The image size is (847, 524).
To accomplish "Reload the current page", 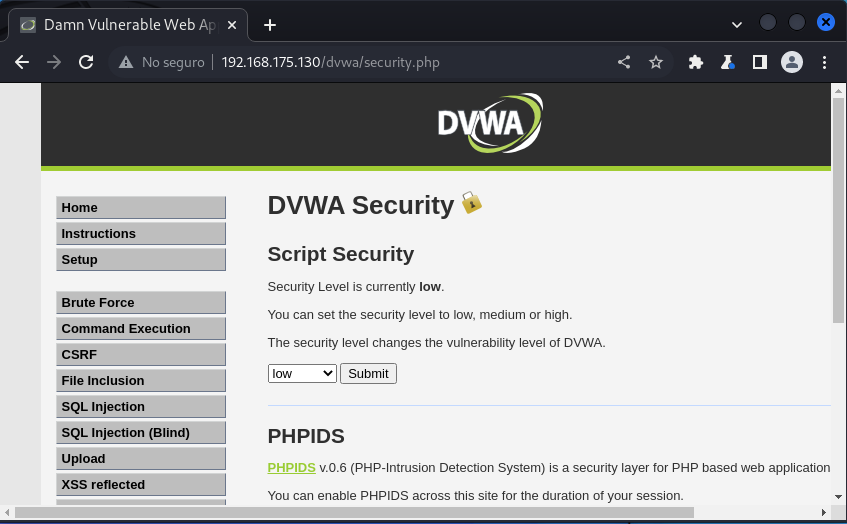I will point(86,62).
